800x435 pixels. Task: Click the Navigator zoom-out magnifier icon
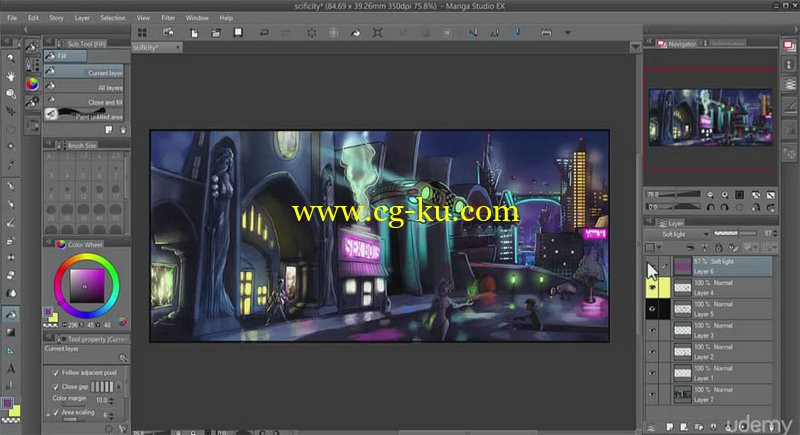click(710, 195)
